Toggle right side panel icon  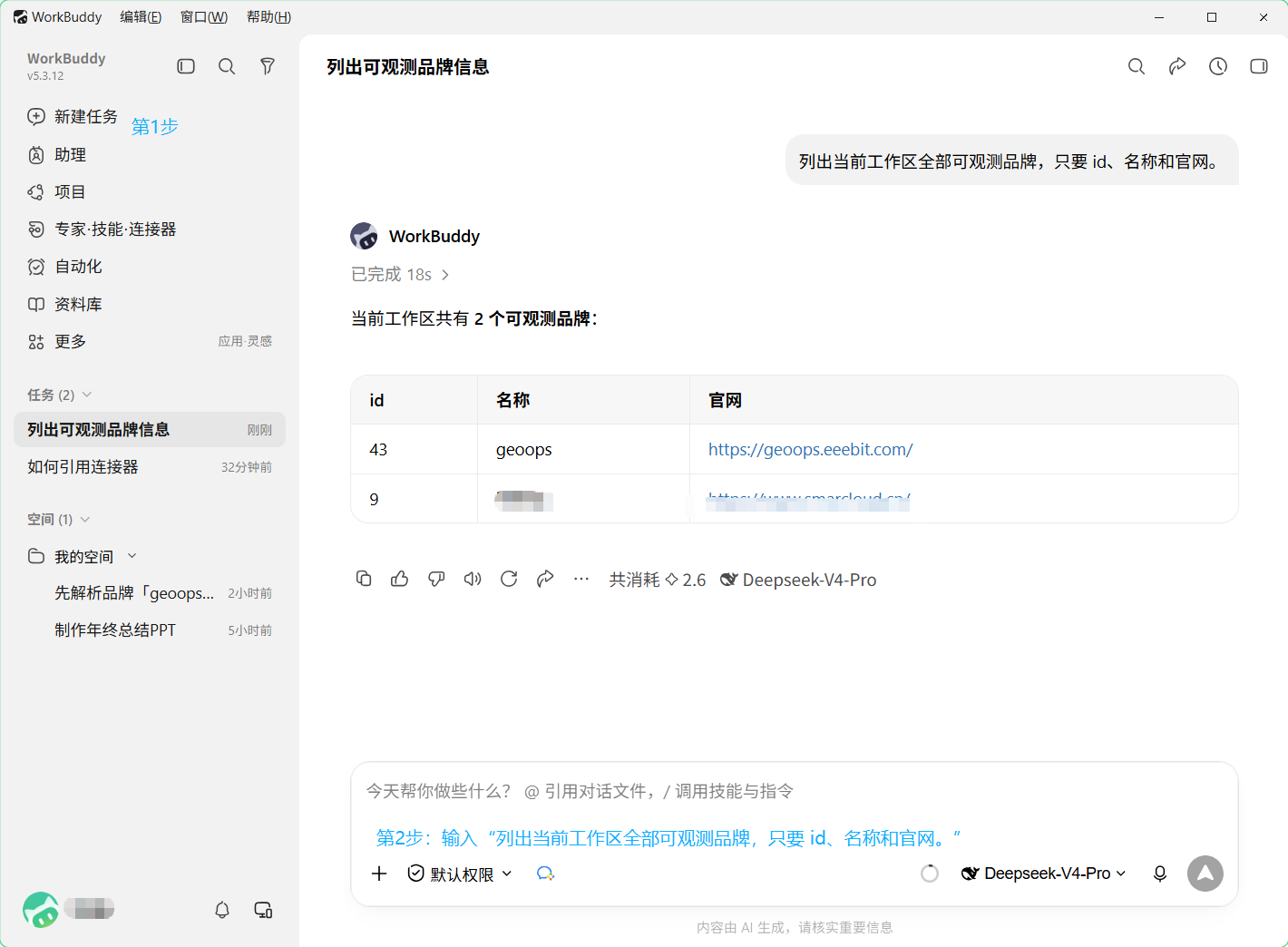(x=1259, y=66)
